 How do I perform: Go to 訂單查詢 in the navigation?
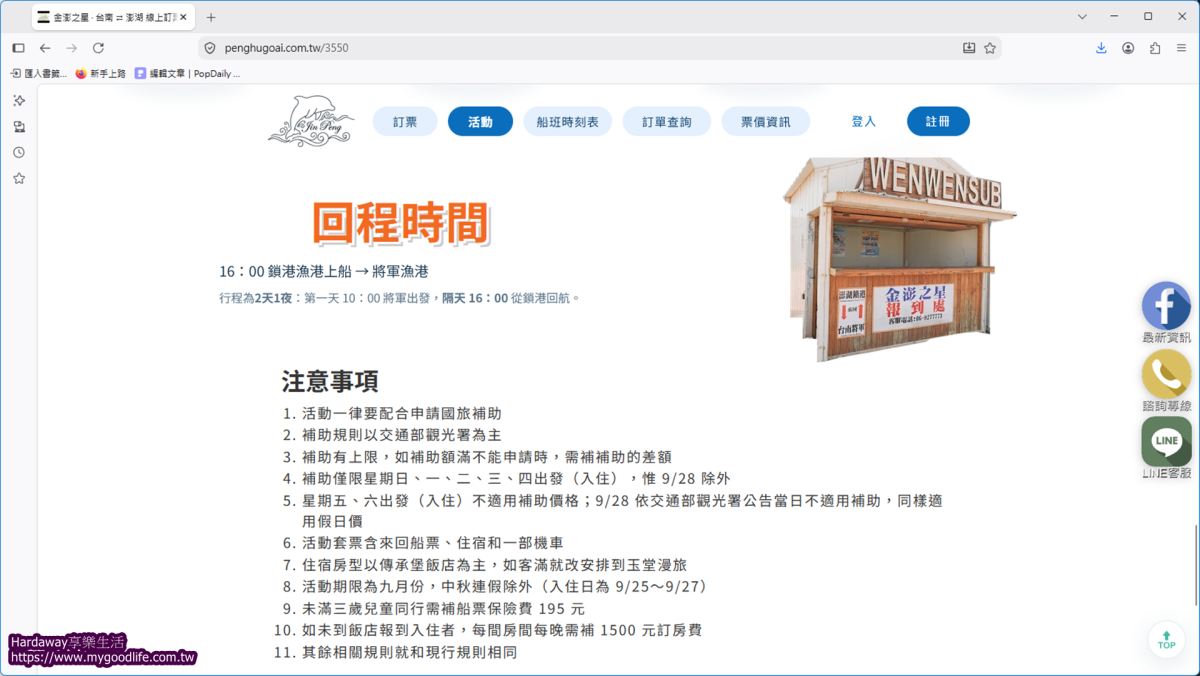(667, 122)
